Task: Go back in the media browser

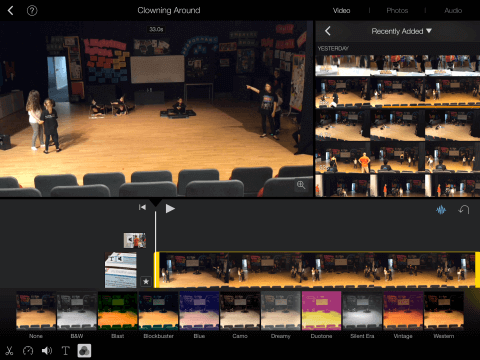Action: pyautogui.click(x=328, y=31)
